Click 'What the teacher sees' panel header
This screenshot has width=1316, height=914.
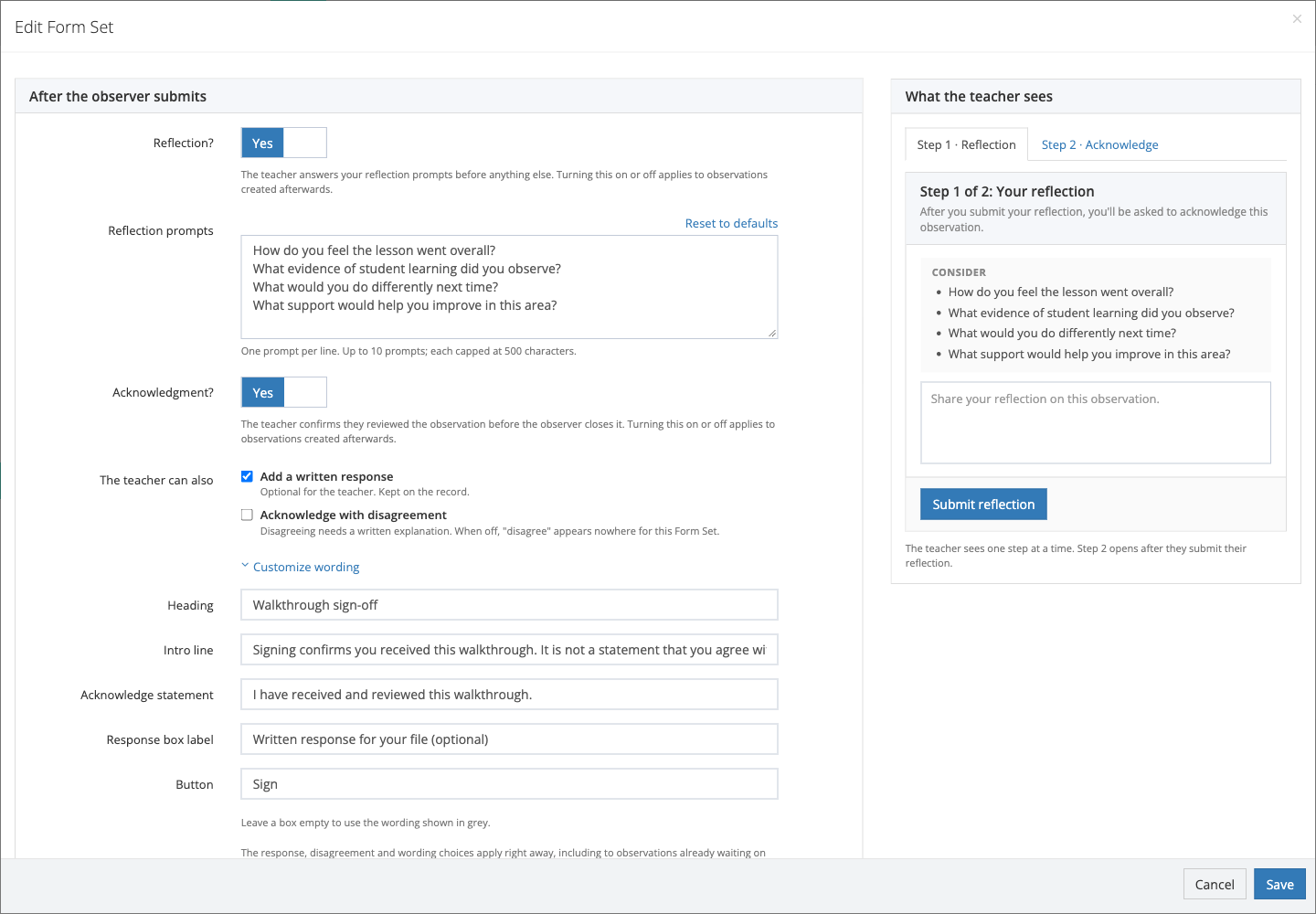point(1096,96)
